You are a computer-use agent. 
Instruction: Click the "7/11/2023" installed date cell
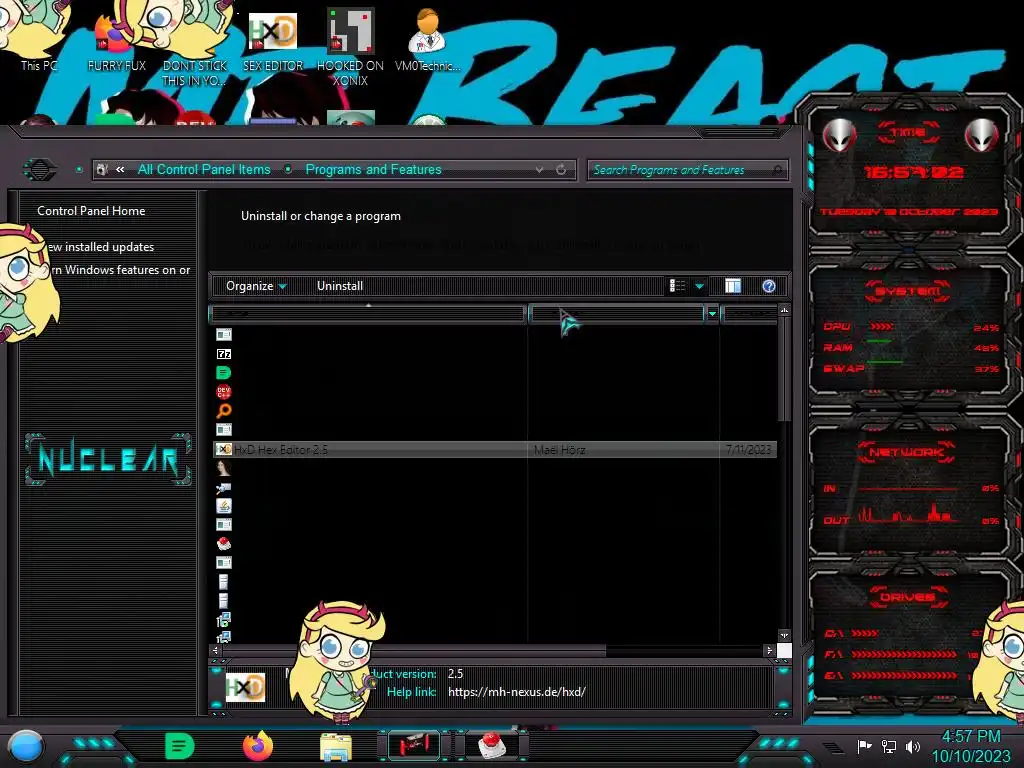point(748,449)
